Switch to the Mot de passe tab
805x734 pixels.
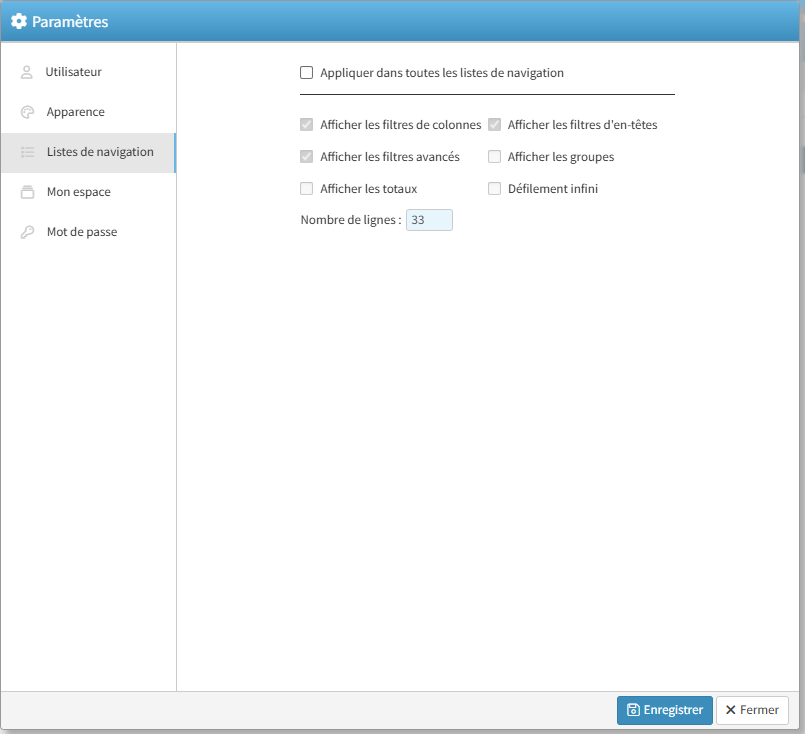pyautogui.click(x=81, y=232)
